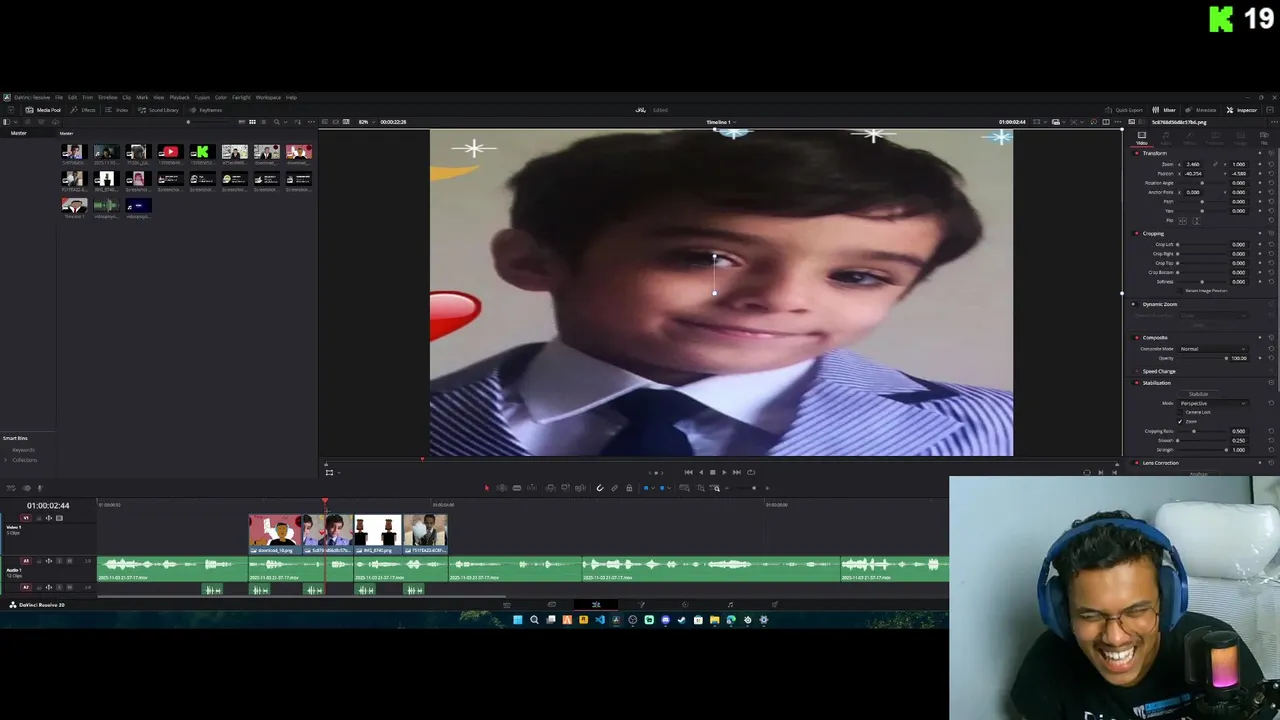1280x720 pixels.
Task: Open the Media Pool panel
Action: pyautogui.click(x=42, y=110)
